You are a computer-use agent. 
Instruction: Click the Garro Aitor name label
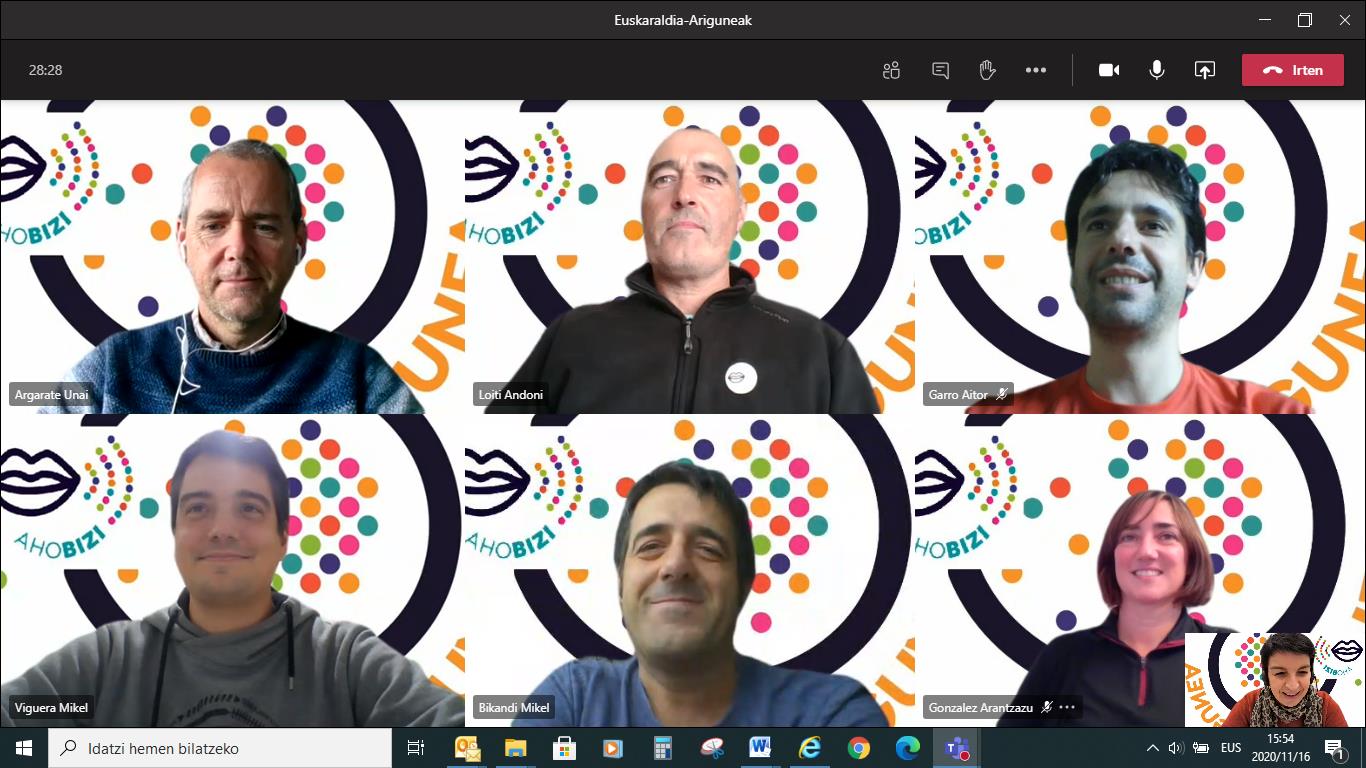(x=958, y=395)
